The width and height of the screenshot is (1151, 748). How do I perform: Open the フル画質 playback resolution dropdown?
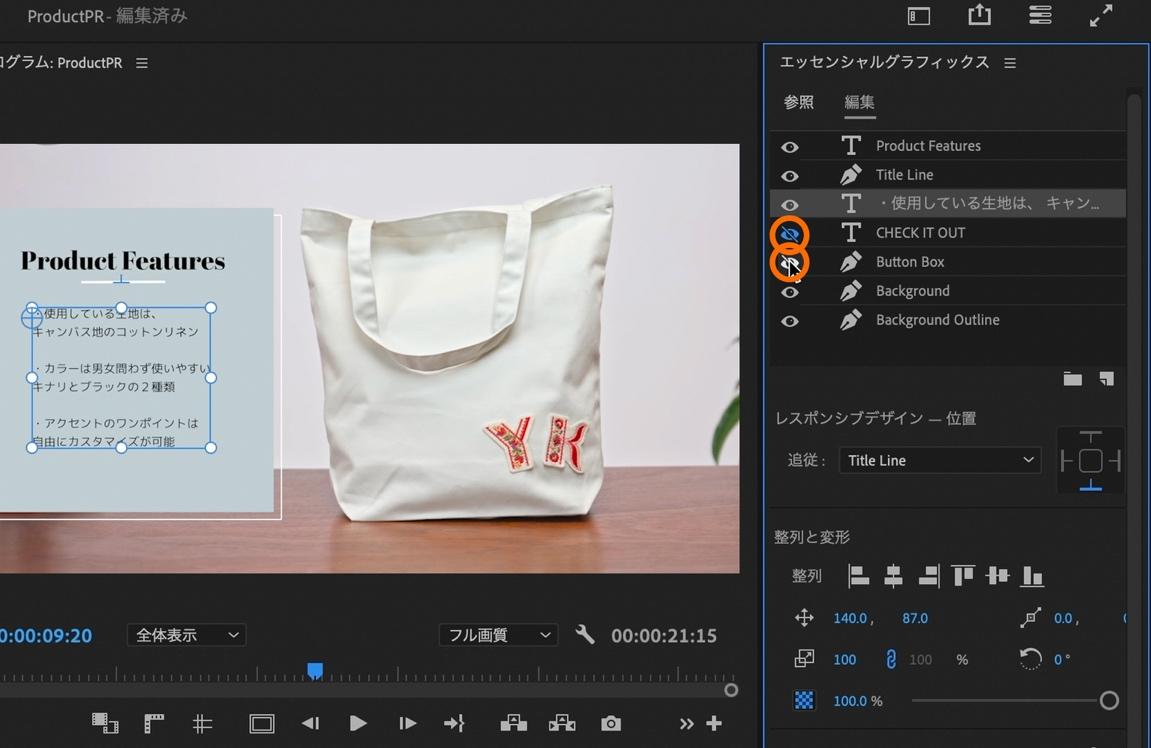(x=498, y=635)
